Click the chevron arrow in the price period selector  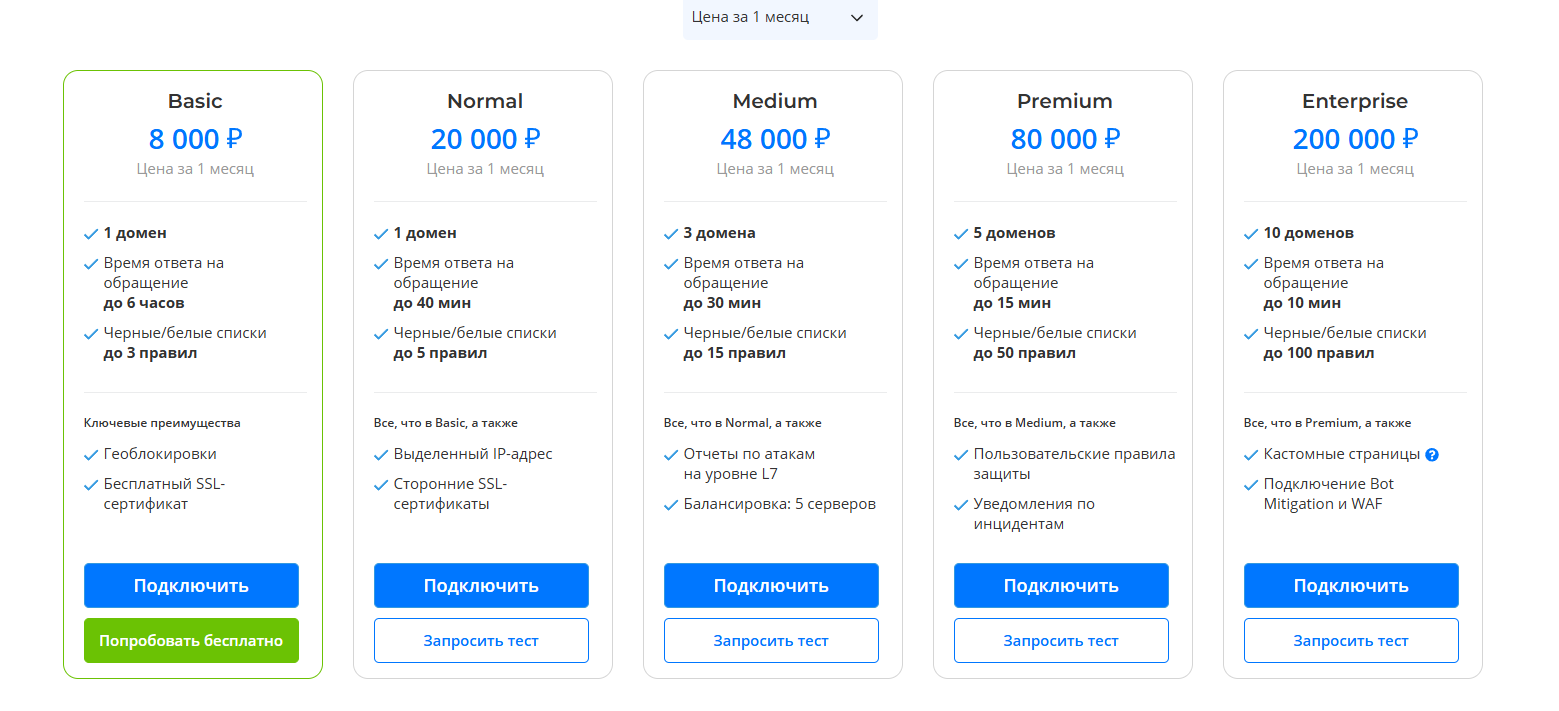[856, 18]
